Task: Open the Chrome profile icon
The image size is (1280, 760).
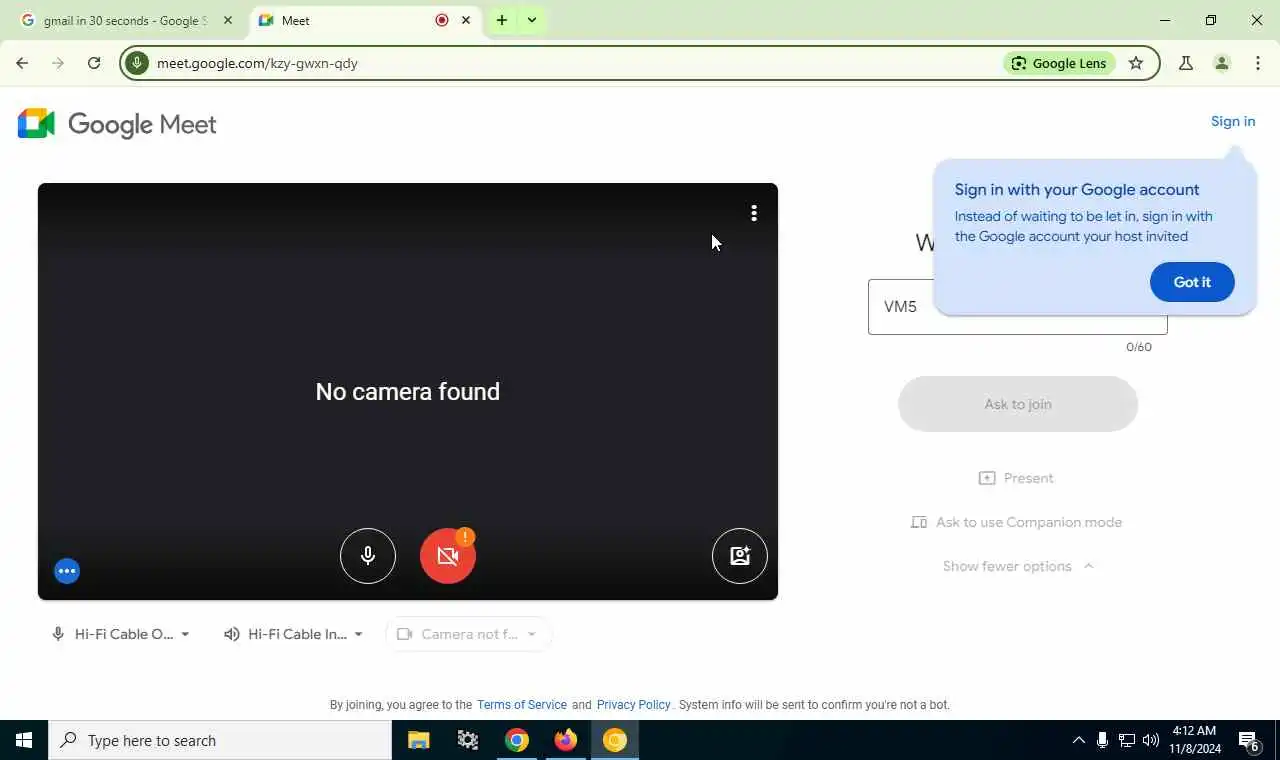Action: point(1222,63)
